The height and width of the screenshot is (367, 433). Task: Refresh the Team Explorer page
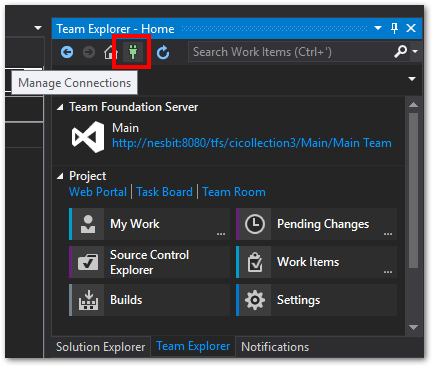tap(163, 52)
